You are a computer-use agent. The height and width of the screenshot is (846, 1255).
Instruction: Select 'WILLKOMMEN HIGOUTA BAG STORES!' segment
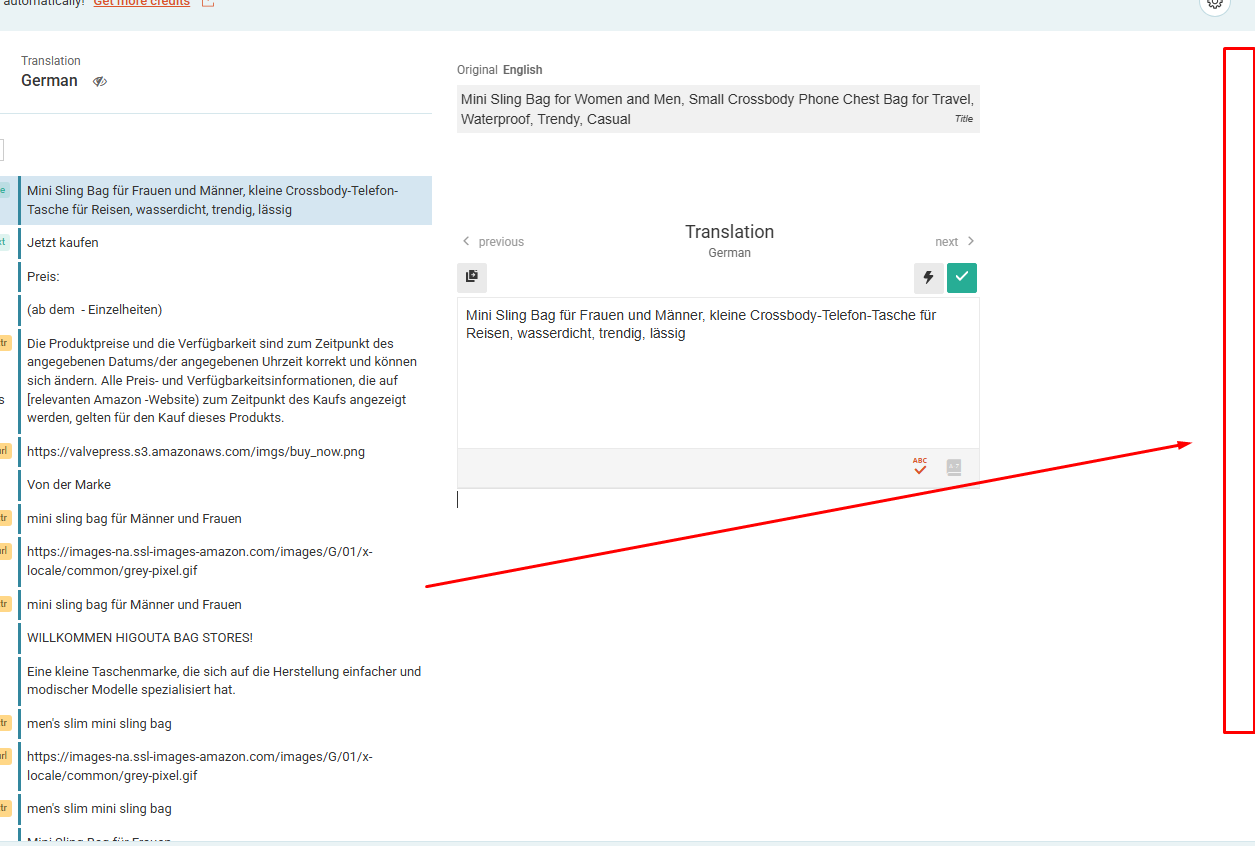pyautogui.click(x=225, y=638)
